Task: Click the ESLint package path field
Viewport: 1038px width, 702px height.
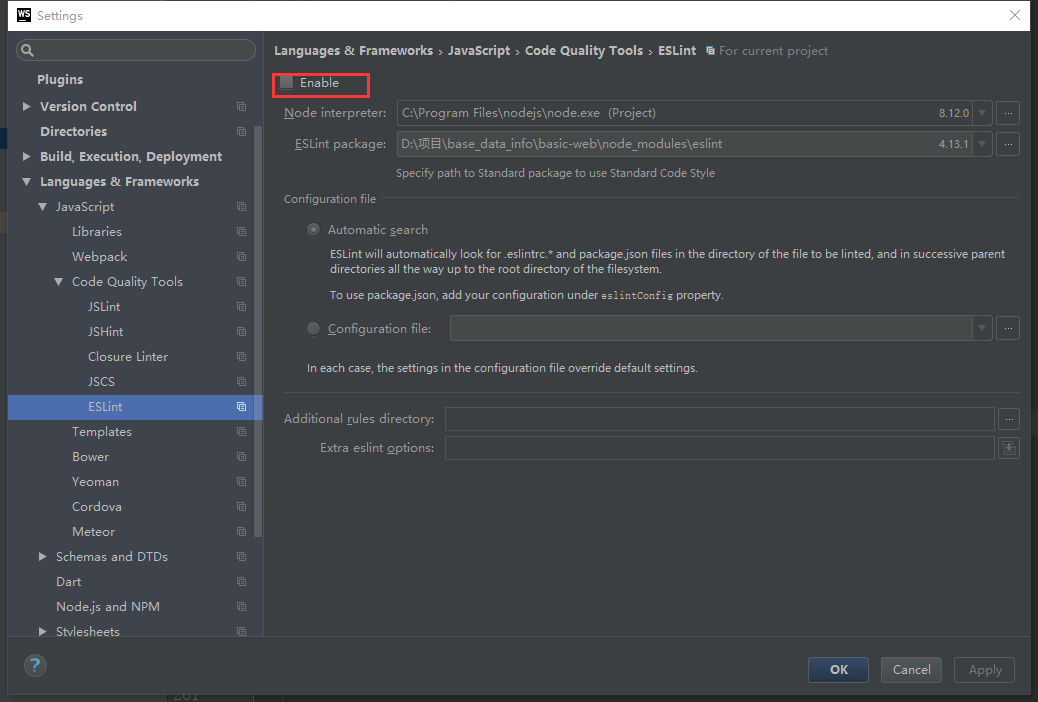Action: [x=684, y=144]
